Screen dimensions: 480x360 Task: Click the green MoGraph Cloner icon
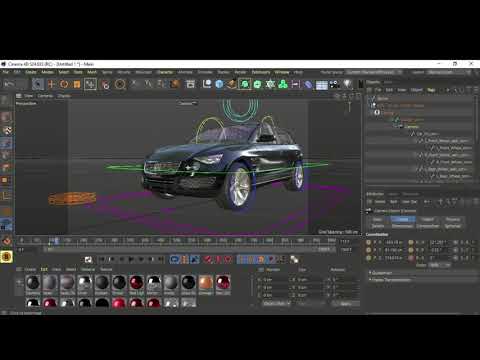(283, 84)
